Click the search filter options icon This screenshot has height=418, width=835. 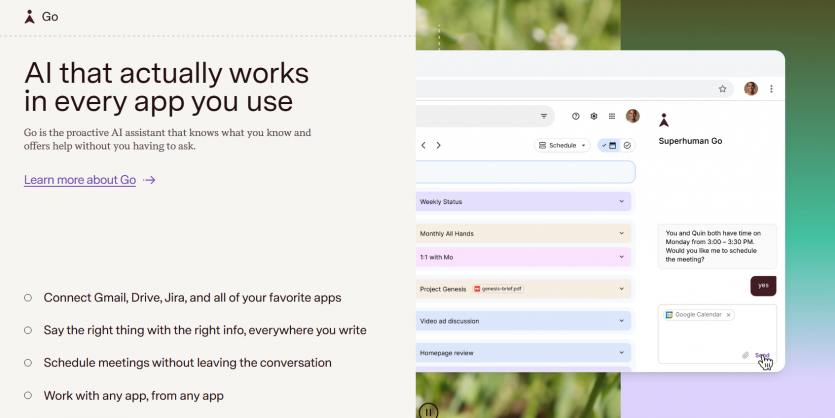pyautogui.click(x=544, y=116)
